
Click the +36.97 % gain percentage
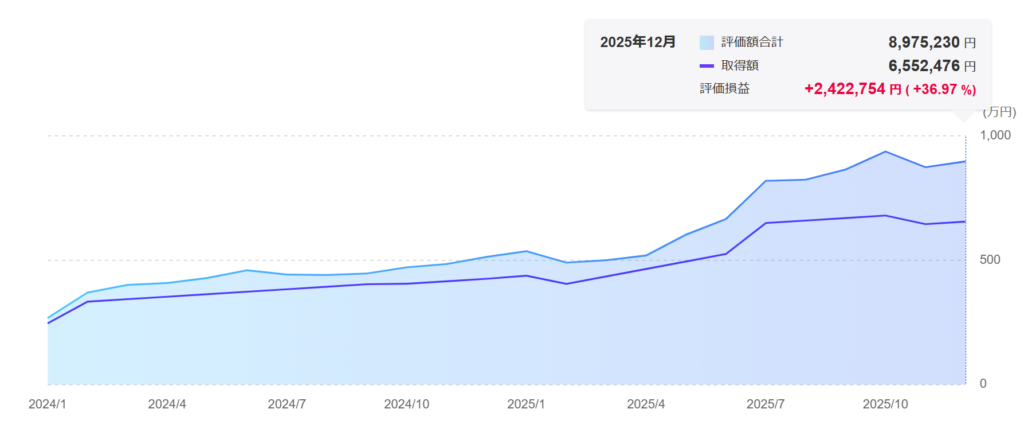(x=941, y=89)
